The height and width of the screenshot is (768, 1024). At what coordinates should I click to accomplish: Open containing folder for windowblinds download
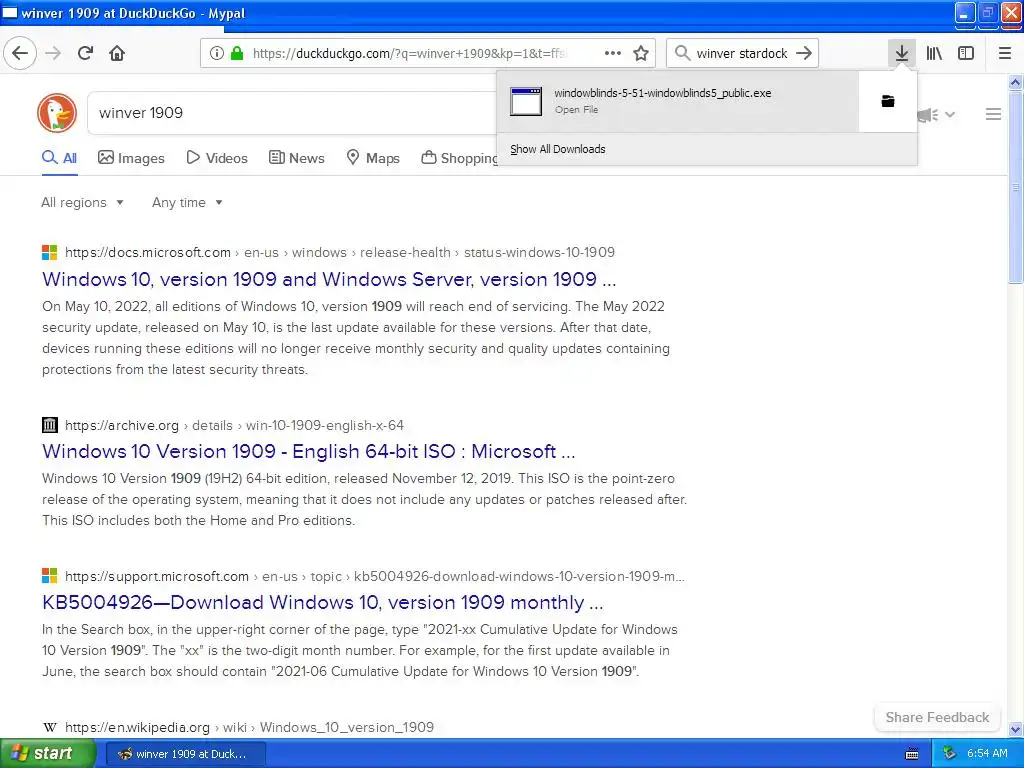click(888, 101)
